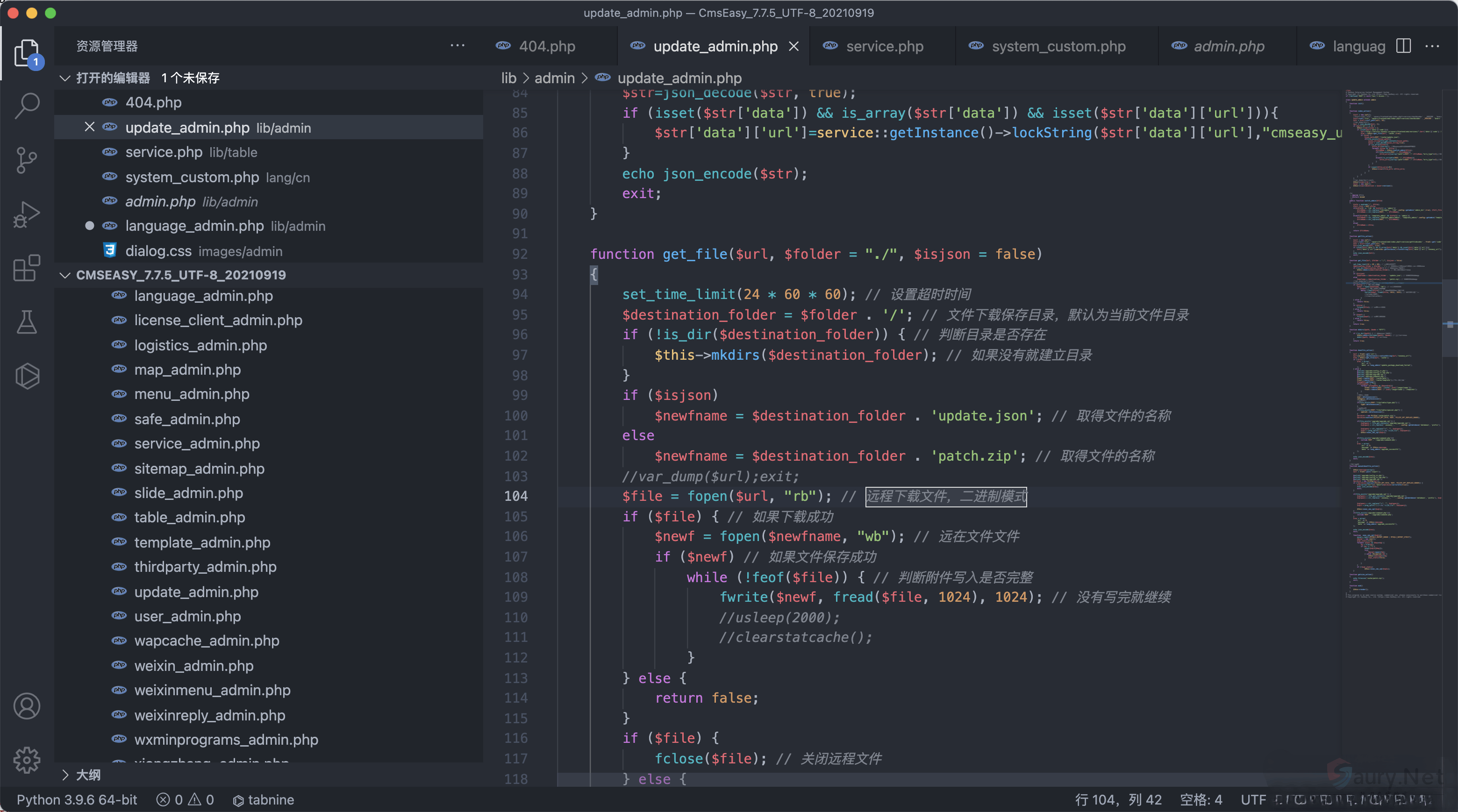Viewport: 1458px width, 812px height.
Task: Open the Source Control view
Action: pos(27,160)
